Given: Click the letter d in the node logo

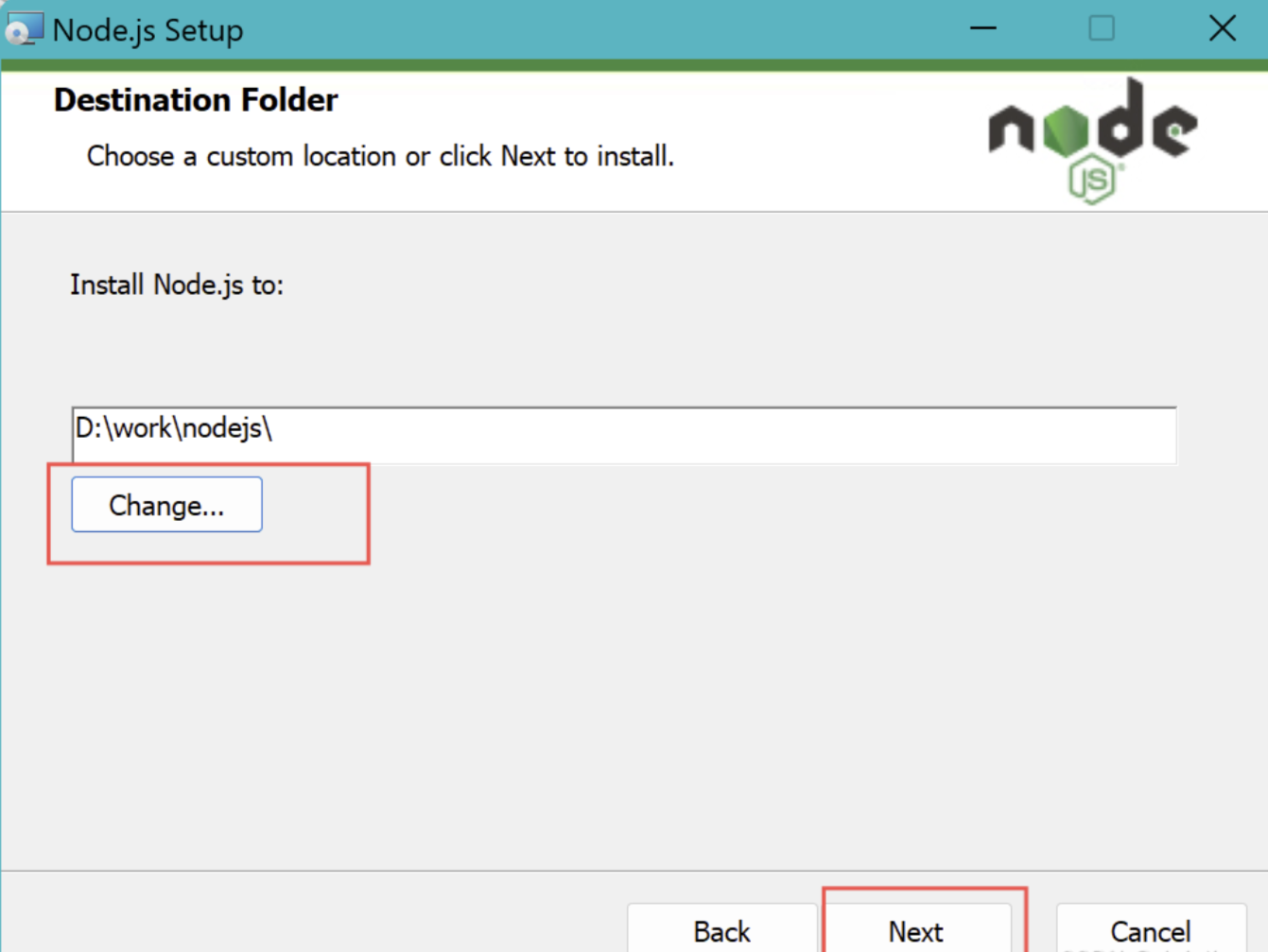Looking at the screenshot, I should 1118,119.
